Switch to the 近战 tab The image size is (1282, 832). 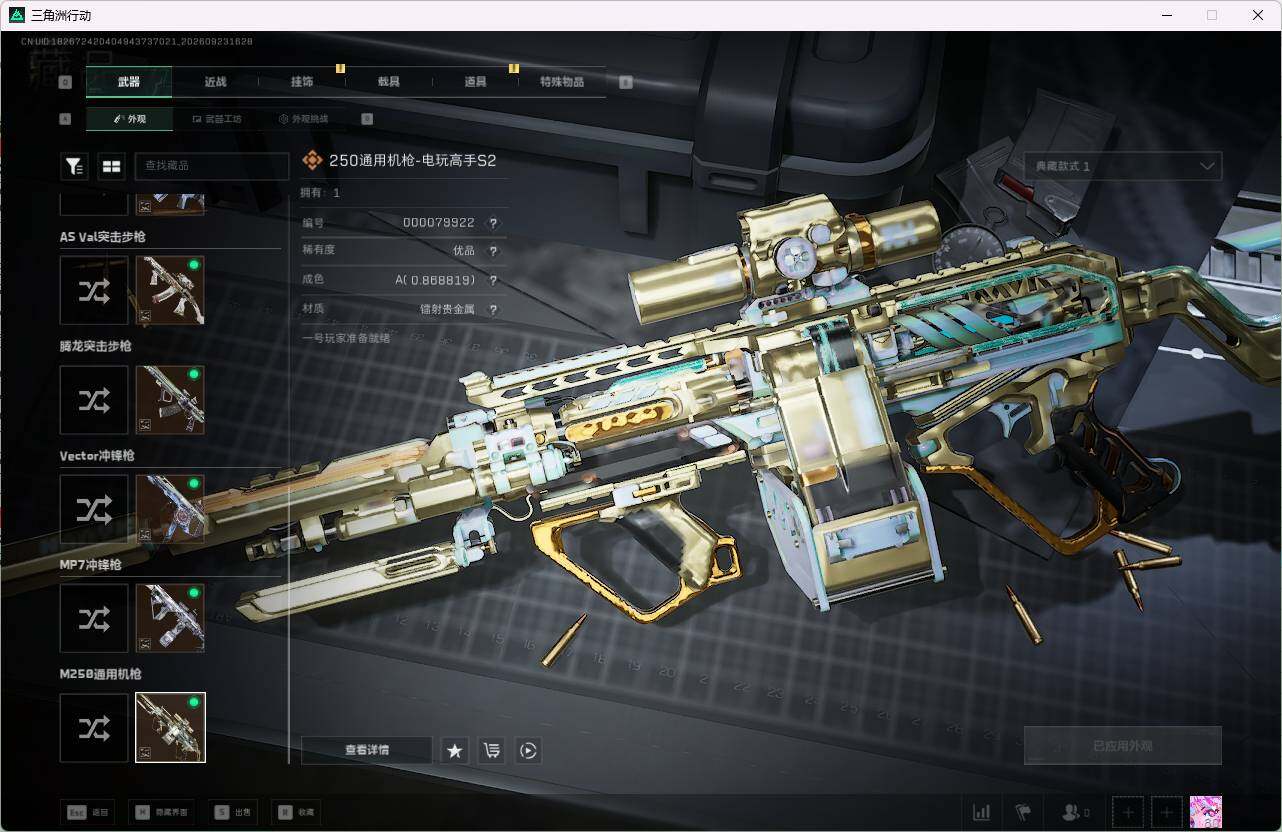(215, 82)
